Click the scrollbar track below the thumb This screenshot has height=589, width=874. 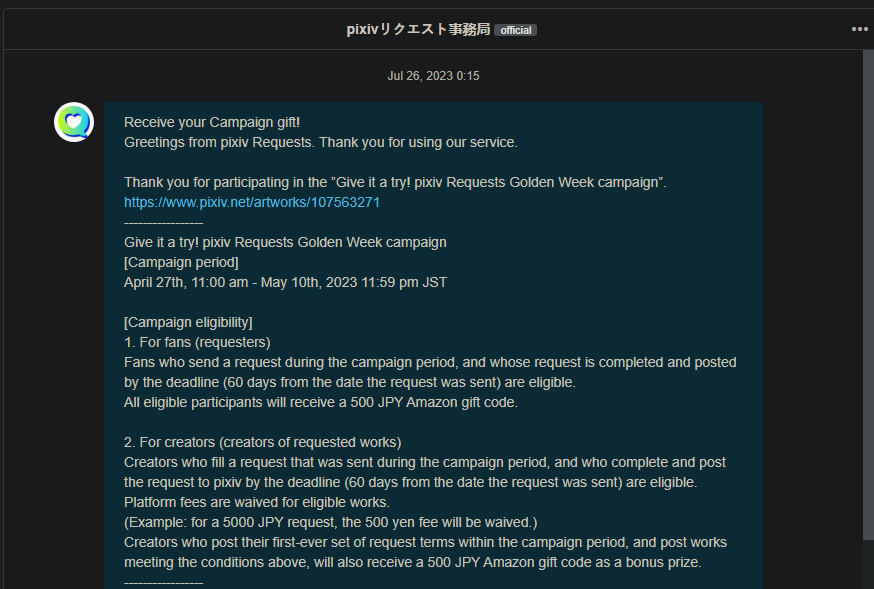click(868, 564)
